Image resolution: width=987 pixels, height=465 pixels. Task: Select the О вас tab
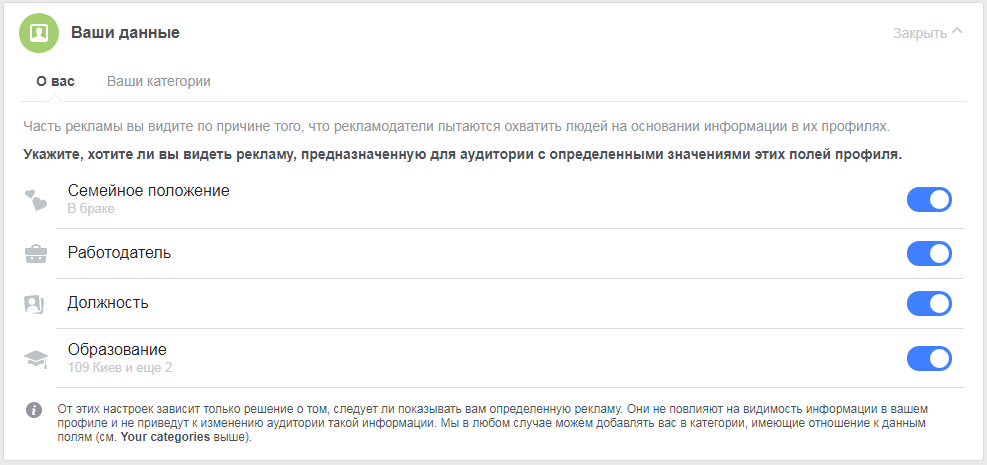point(55,82)
